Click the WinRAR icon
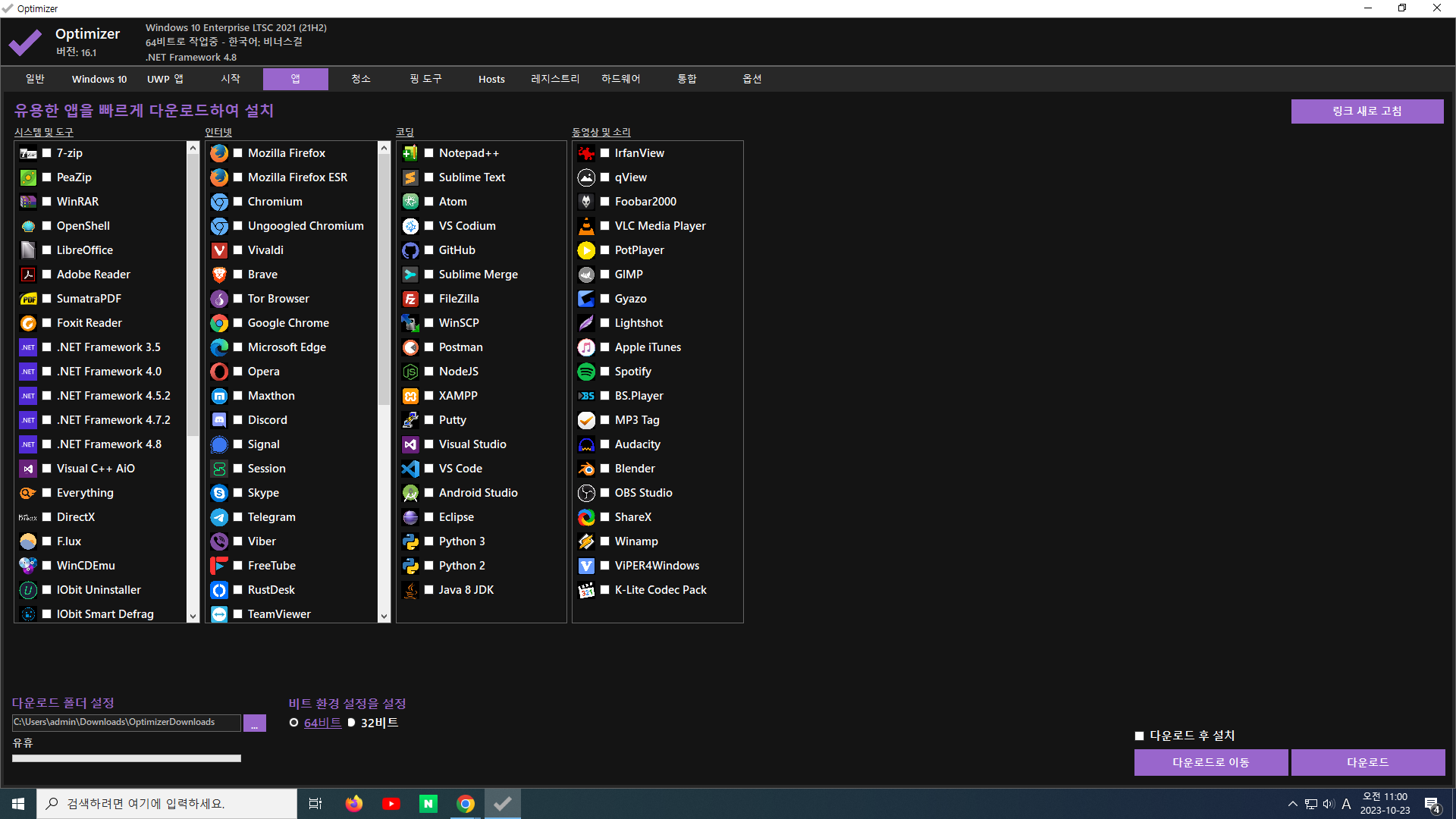The width and height of the screenshot is (1456, 819). coord(28,202)
